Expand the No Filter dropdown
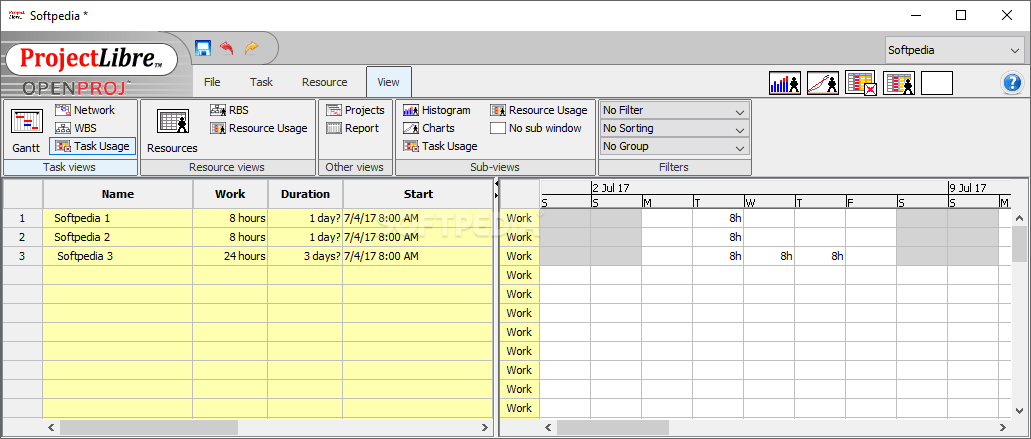 (x=675, y=110)
